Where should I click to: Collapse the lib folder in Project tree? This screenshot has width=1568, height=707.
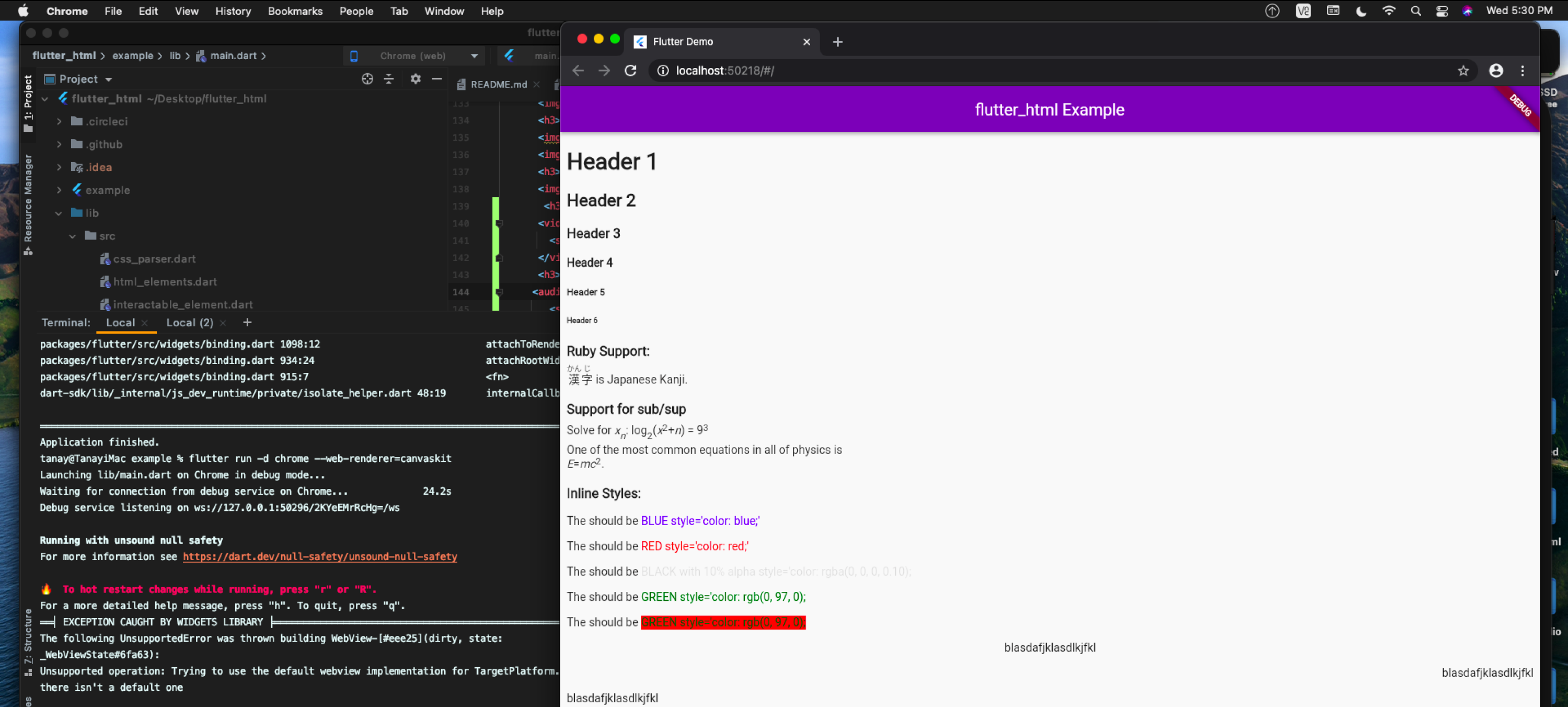click(x=59, y=212)
